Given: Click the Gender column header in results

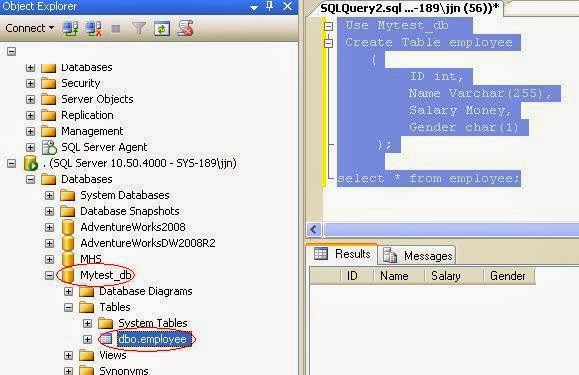Looking at the screenshot, I should tap(509, 276).
